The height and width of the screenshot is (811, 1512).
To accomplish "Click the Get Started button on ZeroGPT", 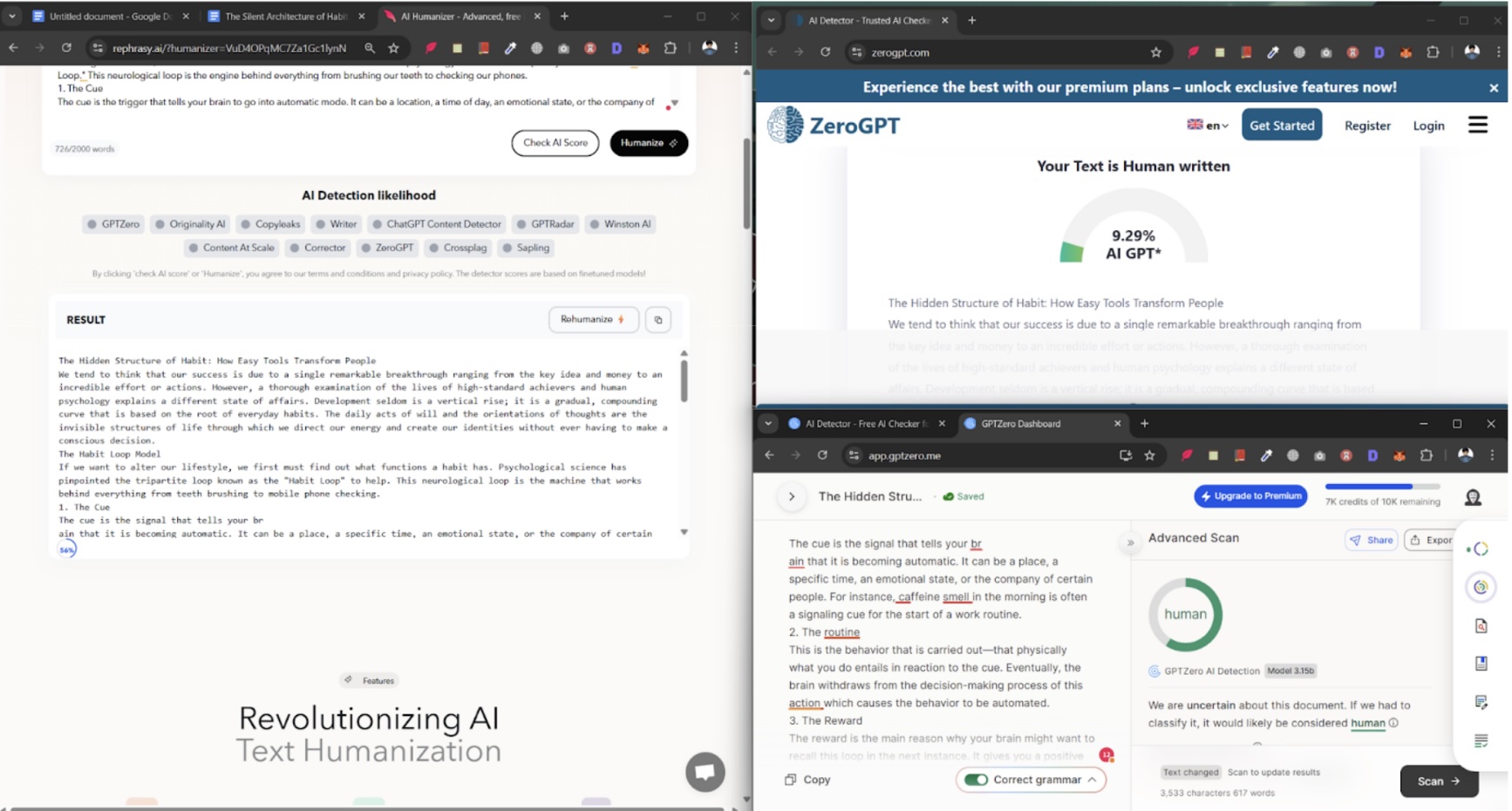I will (1282, 125).
